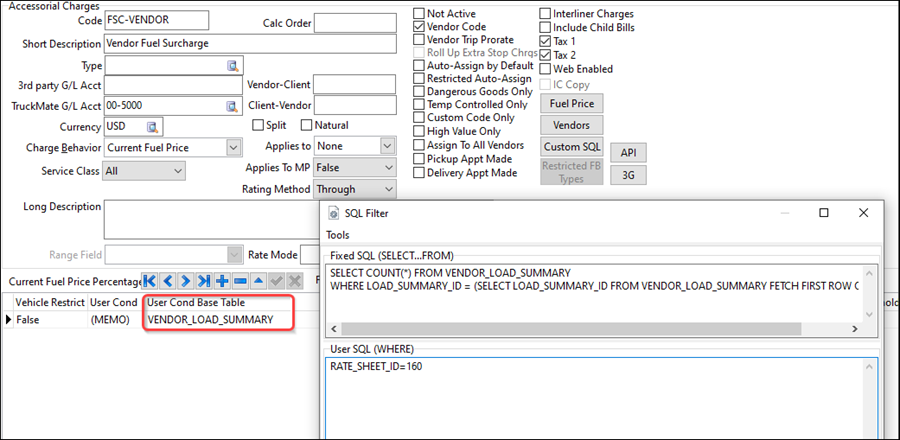
Task: Enable Vendor Trip Prorate
Action: [420, 40]
